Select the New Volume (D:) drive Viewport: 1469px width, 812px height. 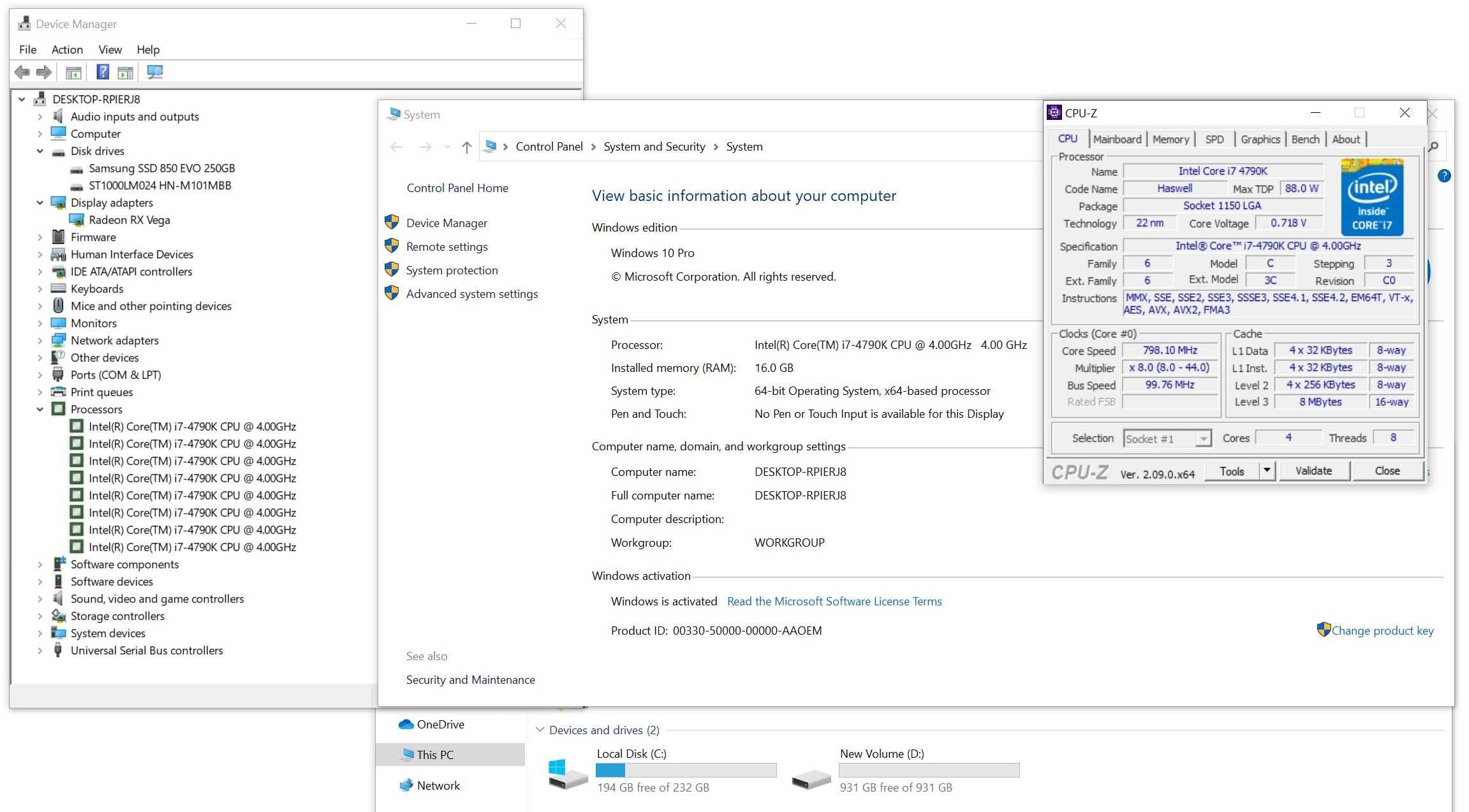tap(906, 771)
